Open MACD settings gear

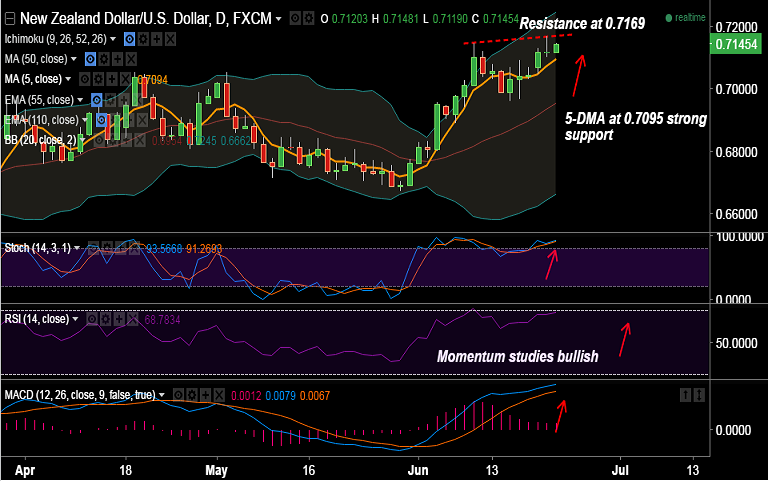192,395
